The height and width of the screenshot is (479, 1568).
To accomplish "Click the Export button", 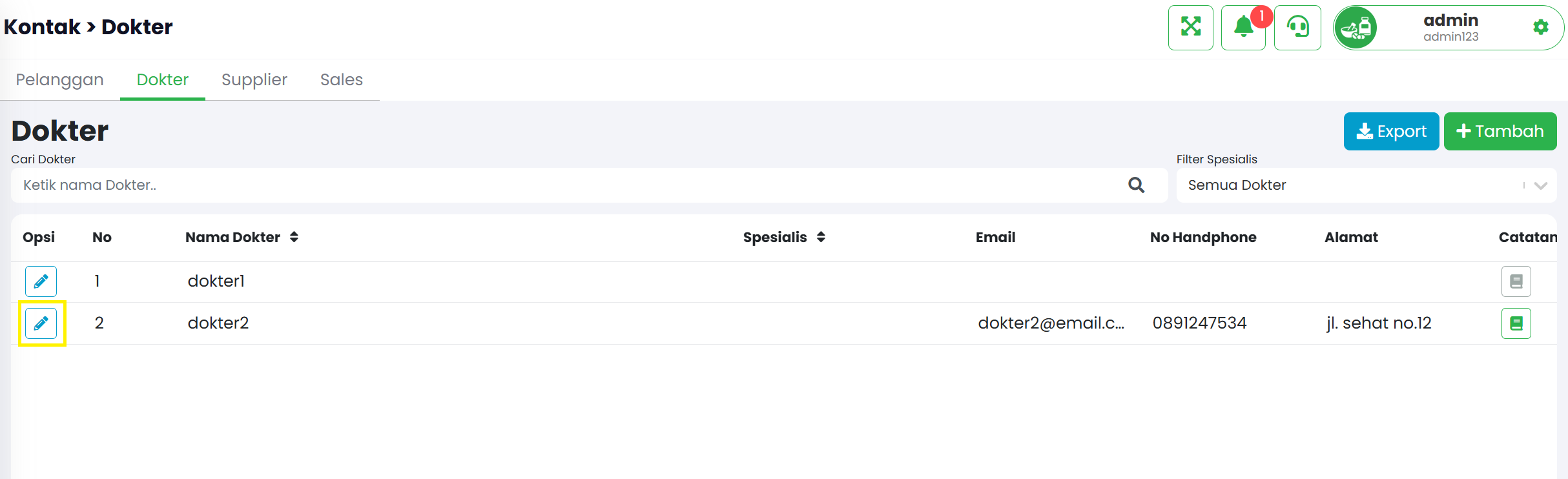I will click(1391, 131).
